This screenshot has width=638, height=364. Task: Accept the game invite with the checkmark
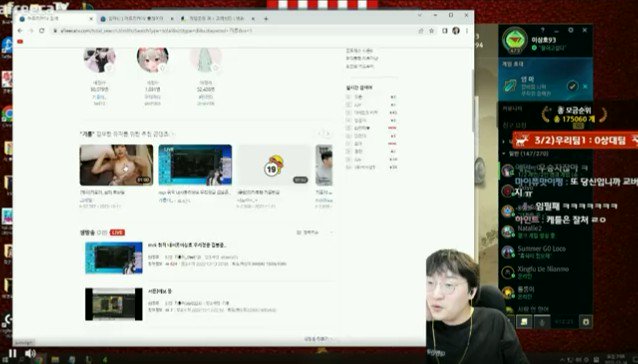point(572,86)
